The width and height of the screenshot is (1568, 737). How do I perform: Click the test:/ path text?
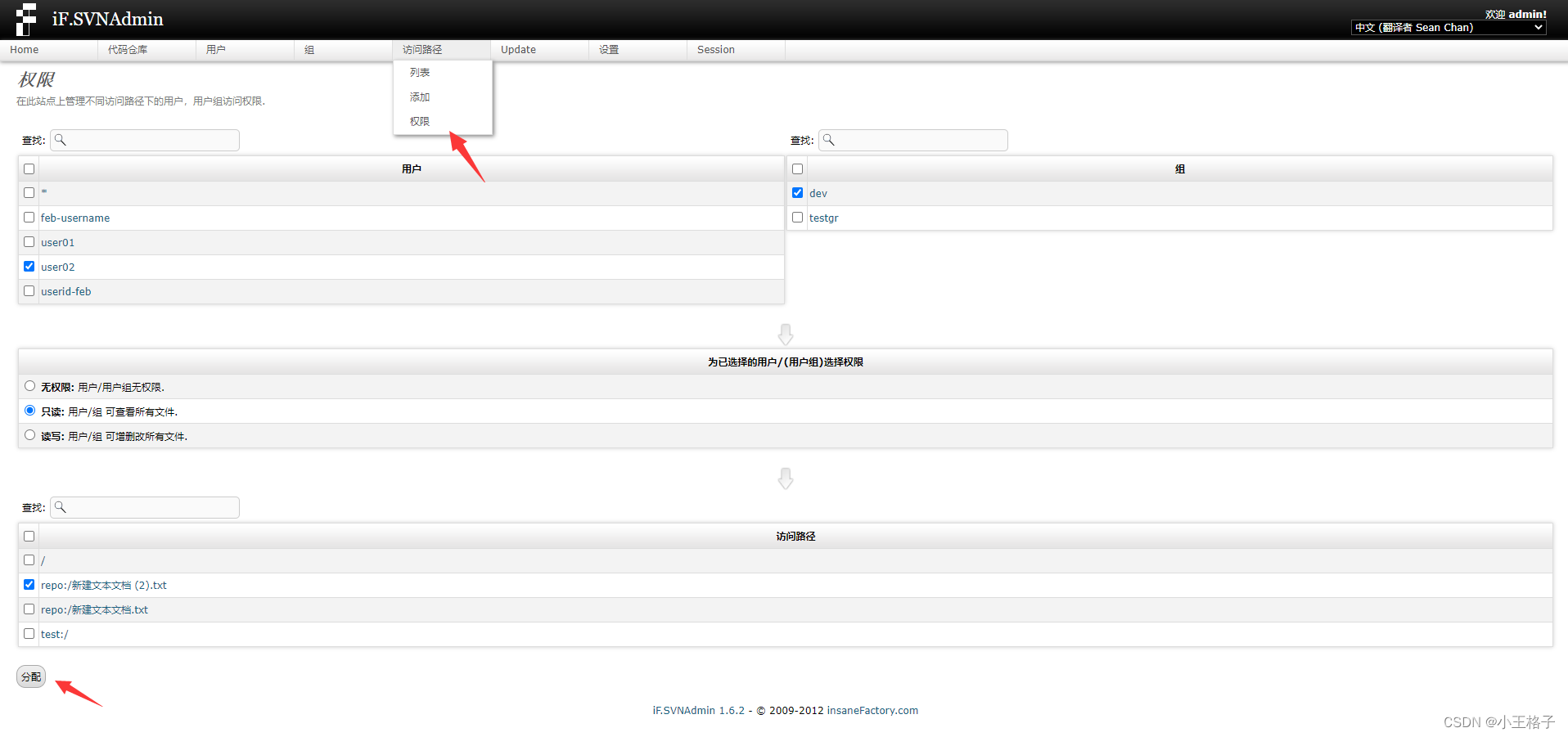(x=55, y=635)
